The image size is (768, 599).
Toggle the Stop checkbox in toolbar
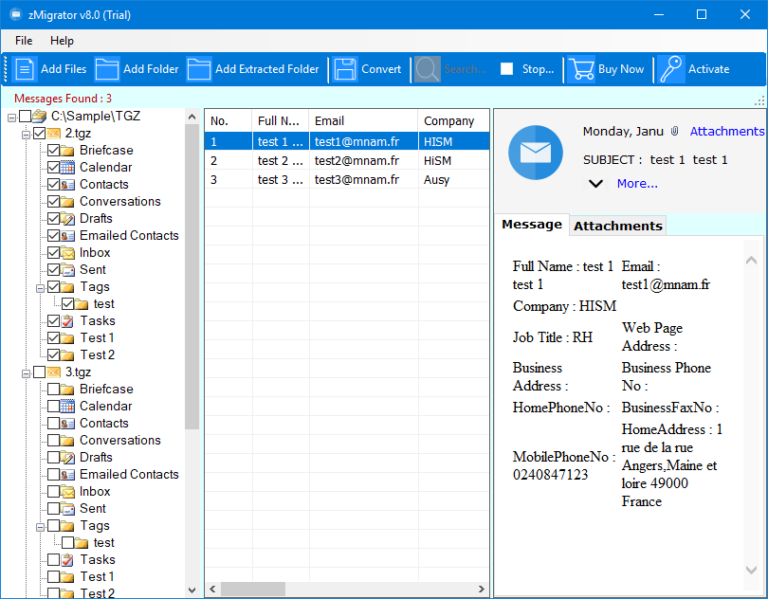tap(507, 69)
